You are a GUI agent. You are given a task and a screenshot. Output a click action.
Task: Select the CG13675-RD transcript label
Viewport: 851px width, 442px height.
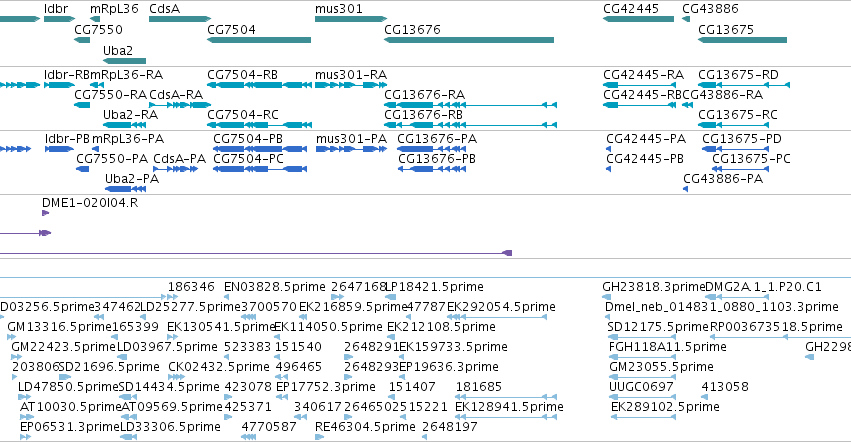(x=738, y=74)
